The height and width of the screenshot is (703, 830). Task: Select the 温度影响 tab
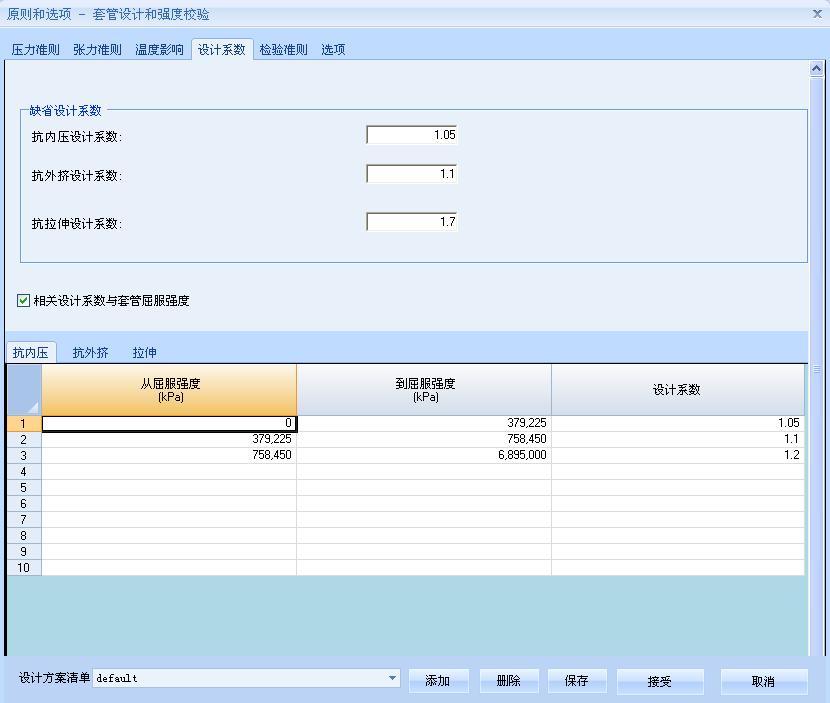pyautogui.click(x=159, y=50)
